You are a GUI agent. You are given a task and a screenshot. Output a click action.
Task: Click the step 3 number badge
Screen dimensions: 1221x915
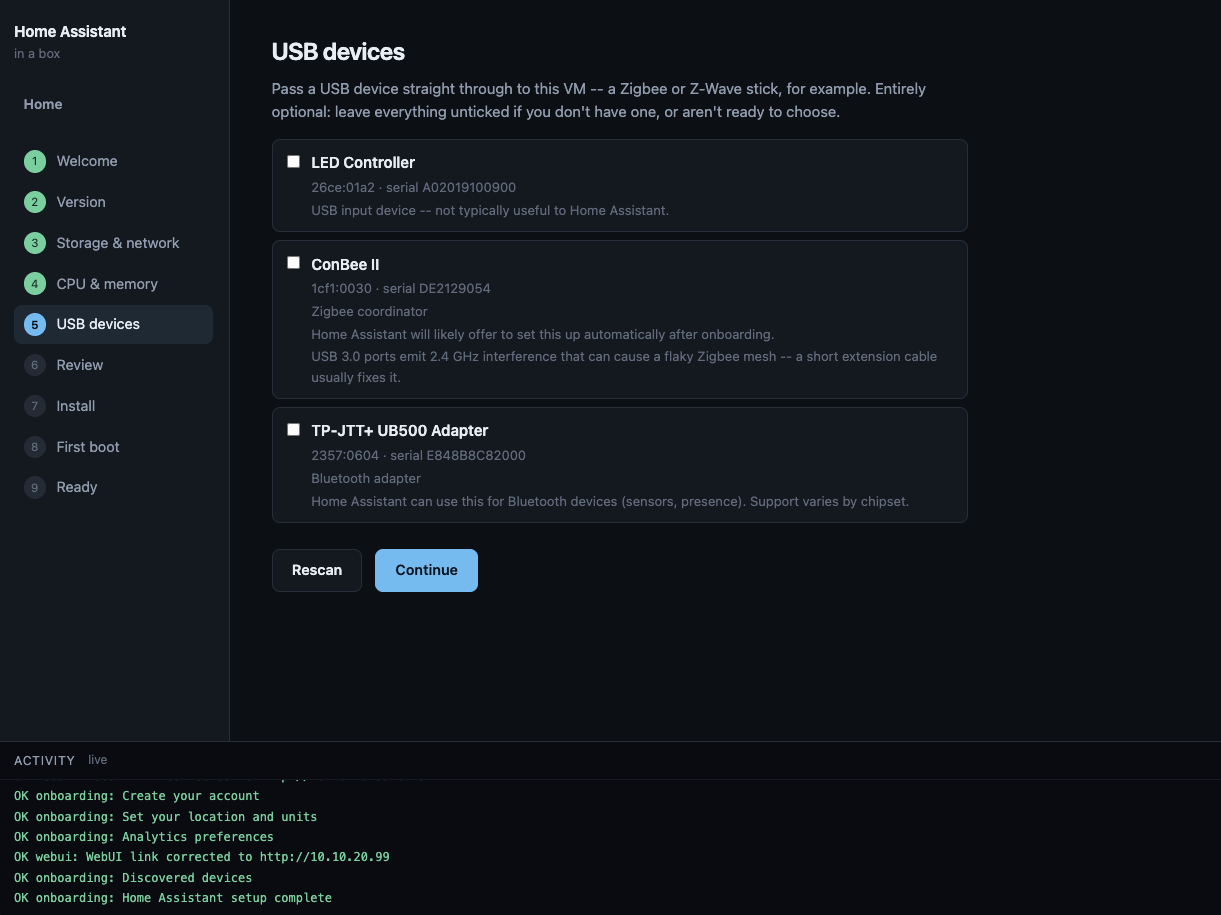pos(35,243)
